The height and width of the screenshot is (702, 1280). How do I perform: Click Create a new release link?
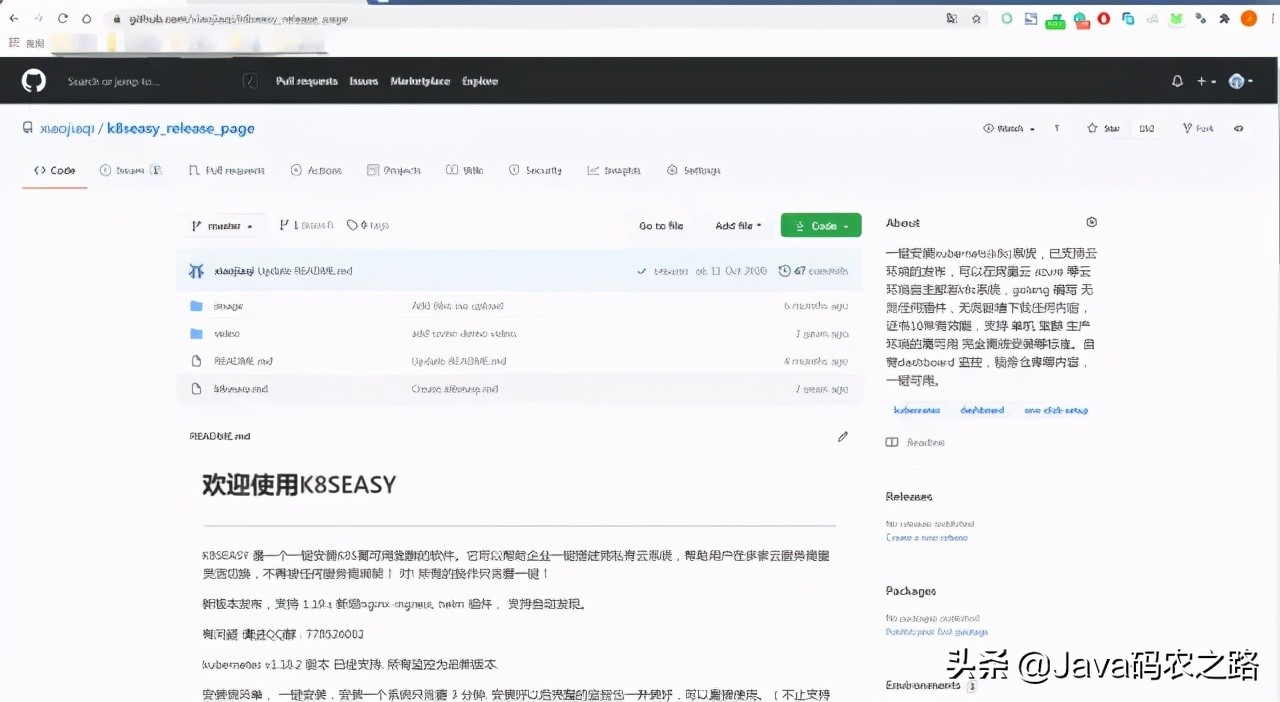pyautogui.click(x=927, y=538)
